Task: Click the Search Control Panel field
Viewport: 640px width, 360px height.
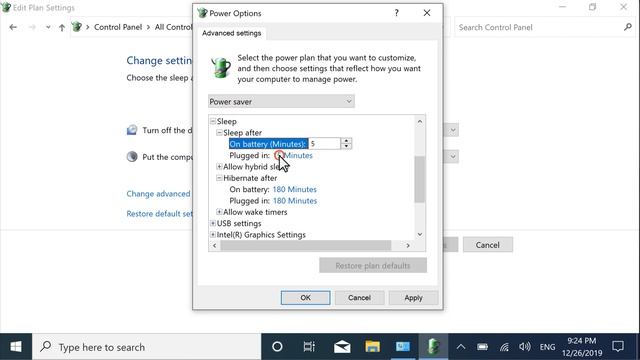Action: tap(539, 27)
